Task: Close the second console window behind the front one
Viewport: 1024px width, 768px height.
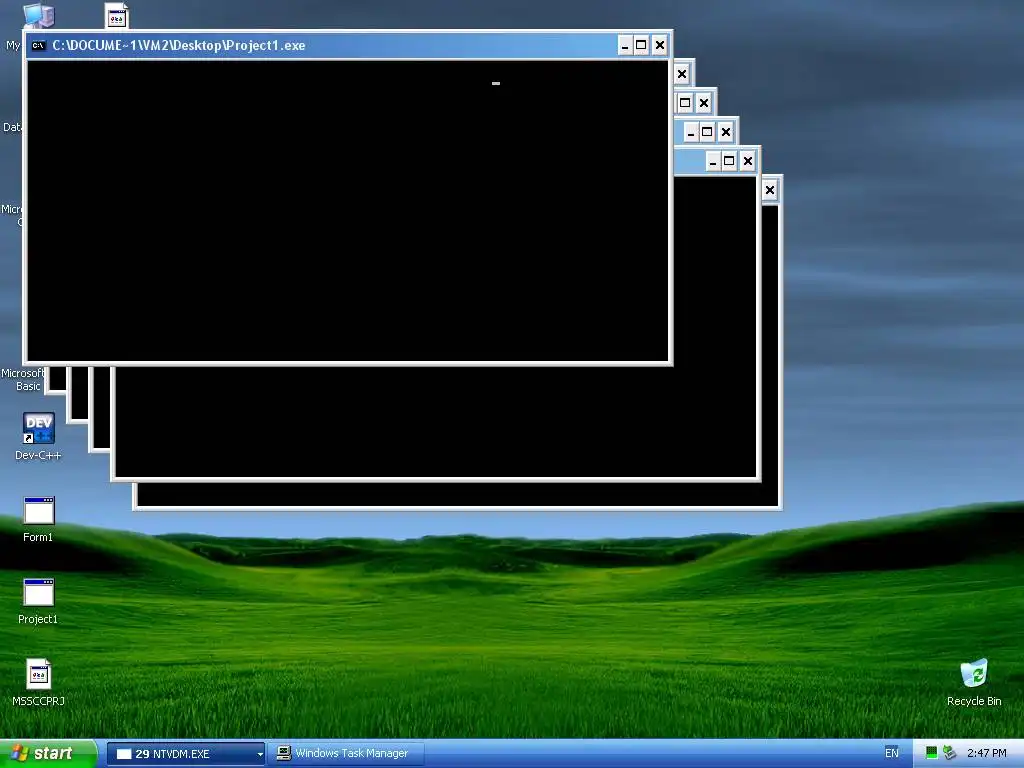Action: pyautogui.click(x=682, y=74)
